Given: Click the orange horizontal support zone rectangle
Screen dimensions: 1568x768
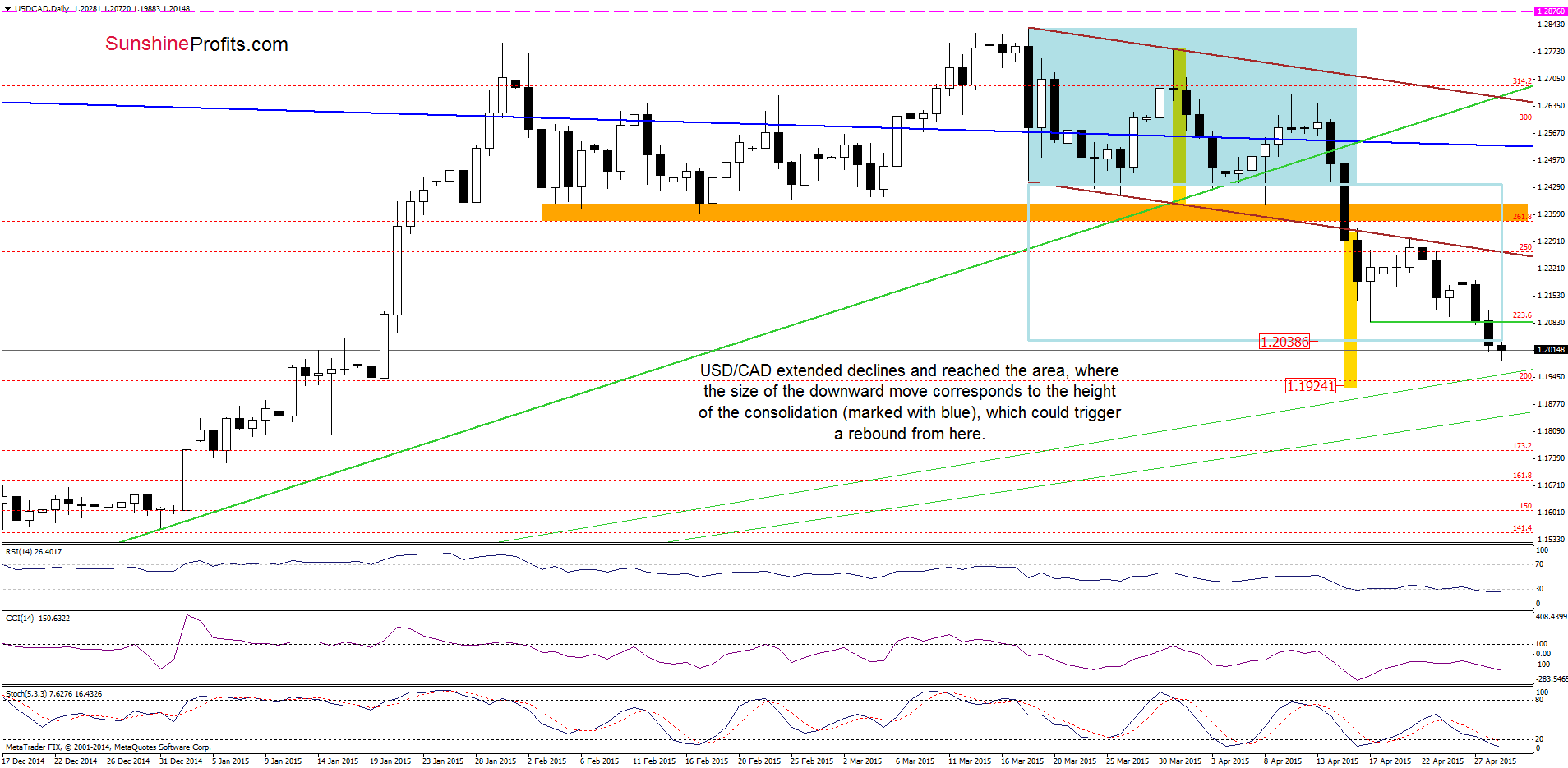Looking at the screenshot, I should click(1035, 212).
